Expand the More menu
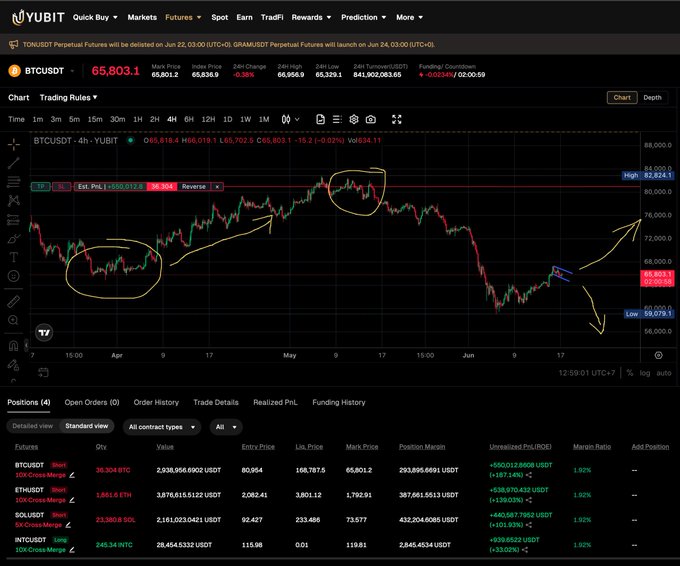Viewport: 680px width, 566px height. 409,17
